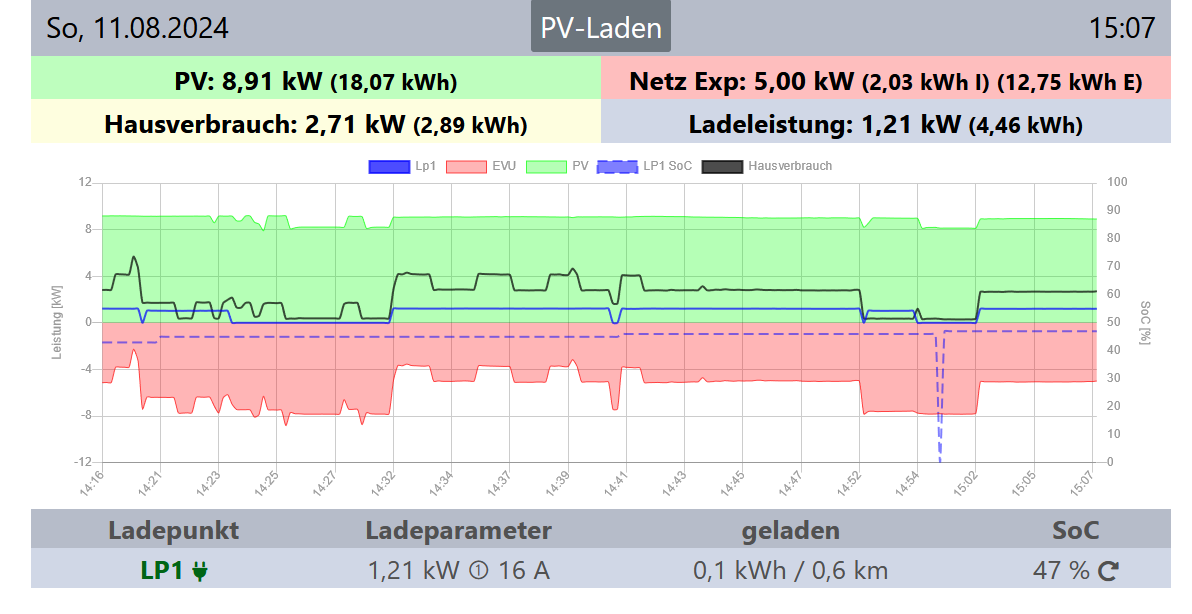Click the date So, 11.08.2024
Screen dimensions: 1192x614
pyautogui.click(x=138, y=28)
